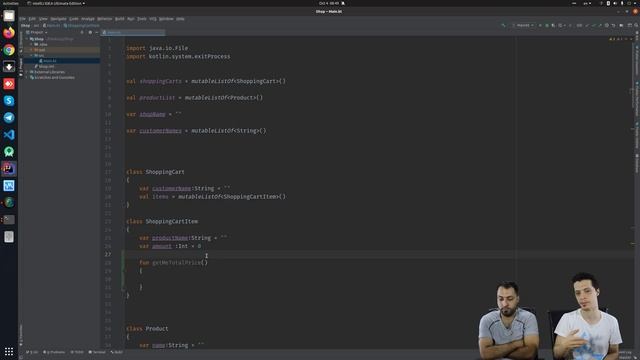This screenshot has height=360, width=640.
Task: Launch Google Chrome from the dock
Action: pyautogui.click(x=9, y=50)
